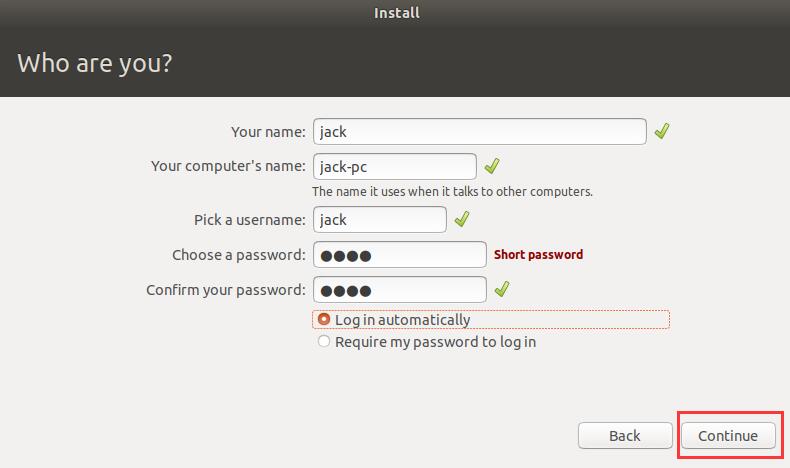Click the Confirm your password label
The height and width of the screenshot is (468, 790).
[225, 290]
